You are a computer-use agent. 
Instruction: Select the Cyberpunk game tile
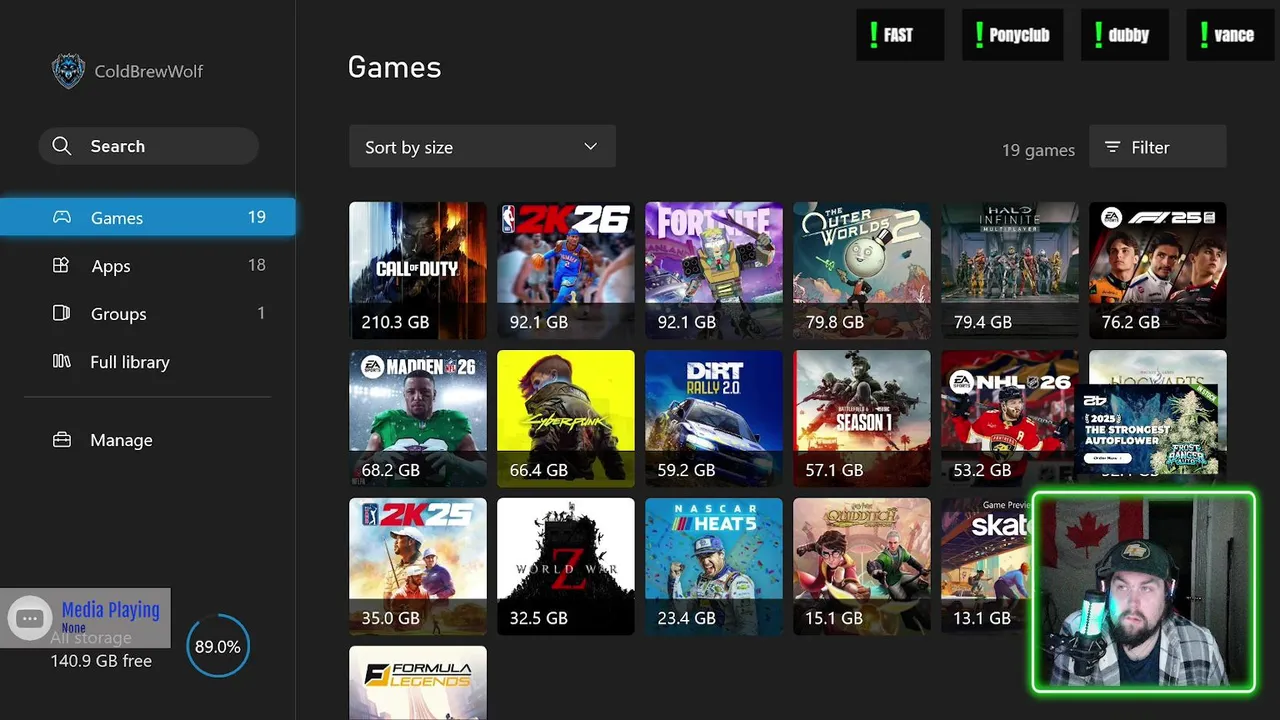(x=566, y=418)
